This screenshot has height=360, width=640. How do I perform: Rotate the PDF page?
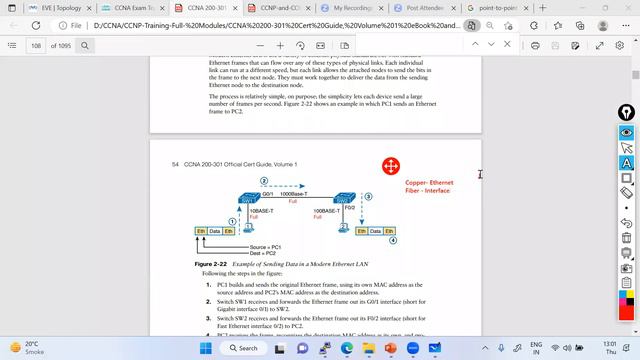pyautogui.click(x=300, y=46)
